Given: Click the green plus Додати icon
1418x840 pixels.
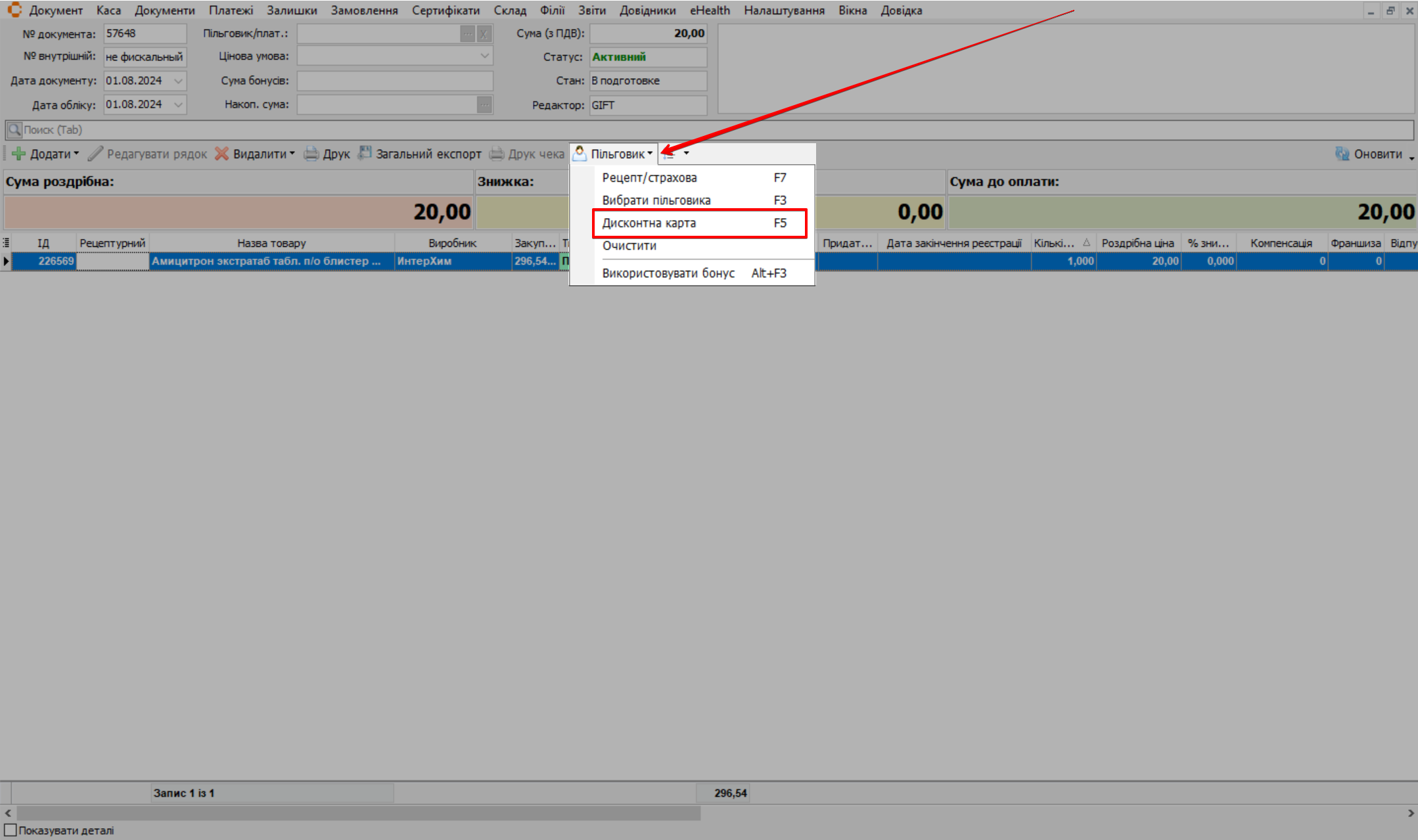Looking at the screenshot, I should [18, 154].
